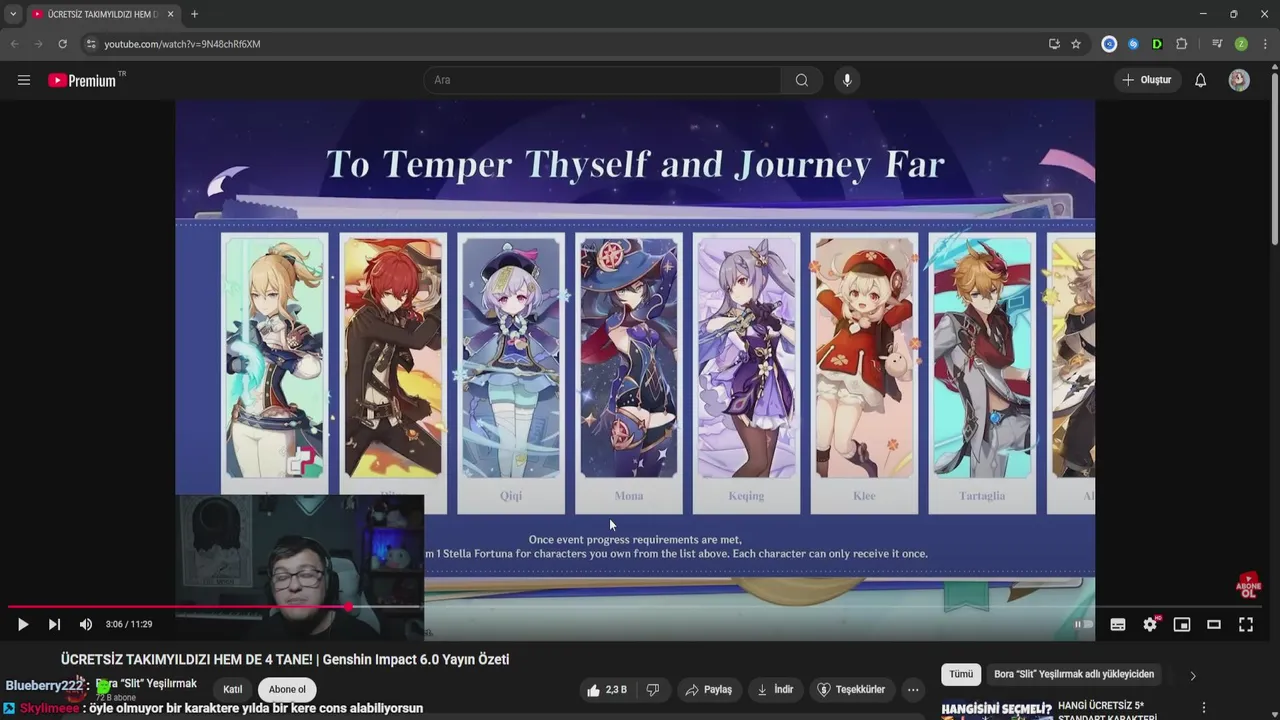Download the video with İndir

pos(775,690)
